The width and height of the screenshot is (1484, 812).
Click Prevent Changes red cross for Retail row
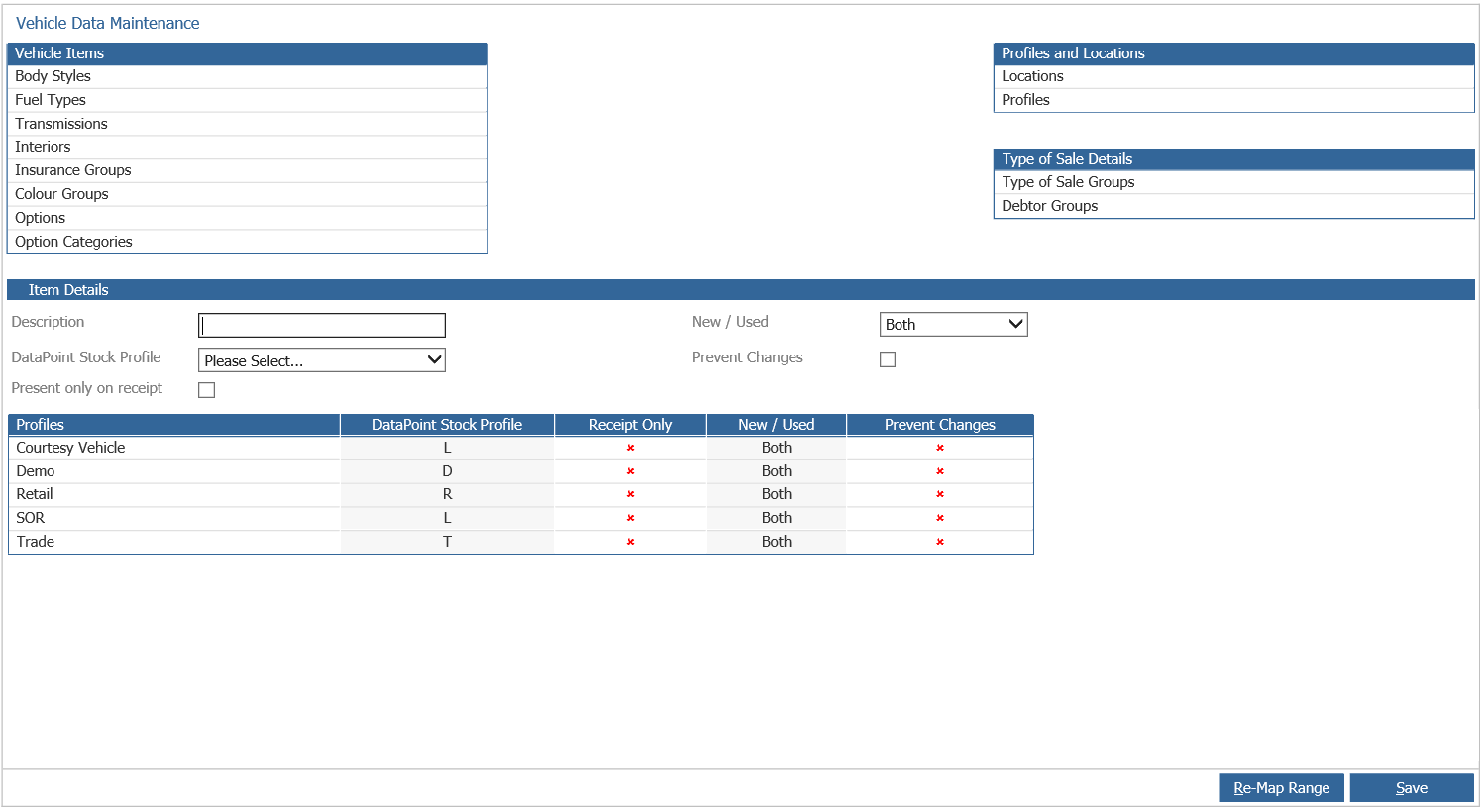click(940, 494)
